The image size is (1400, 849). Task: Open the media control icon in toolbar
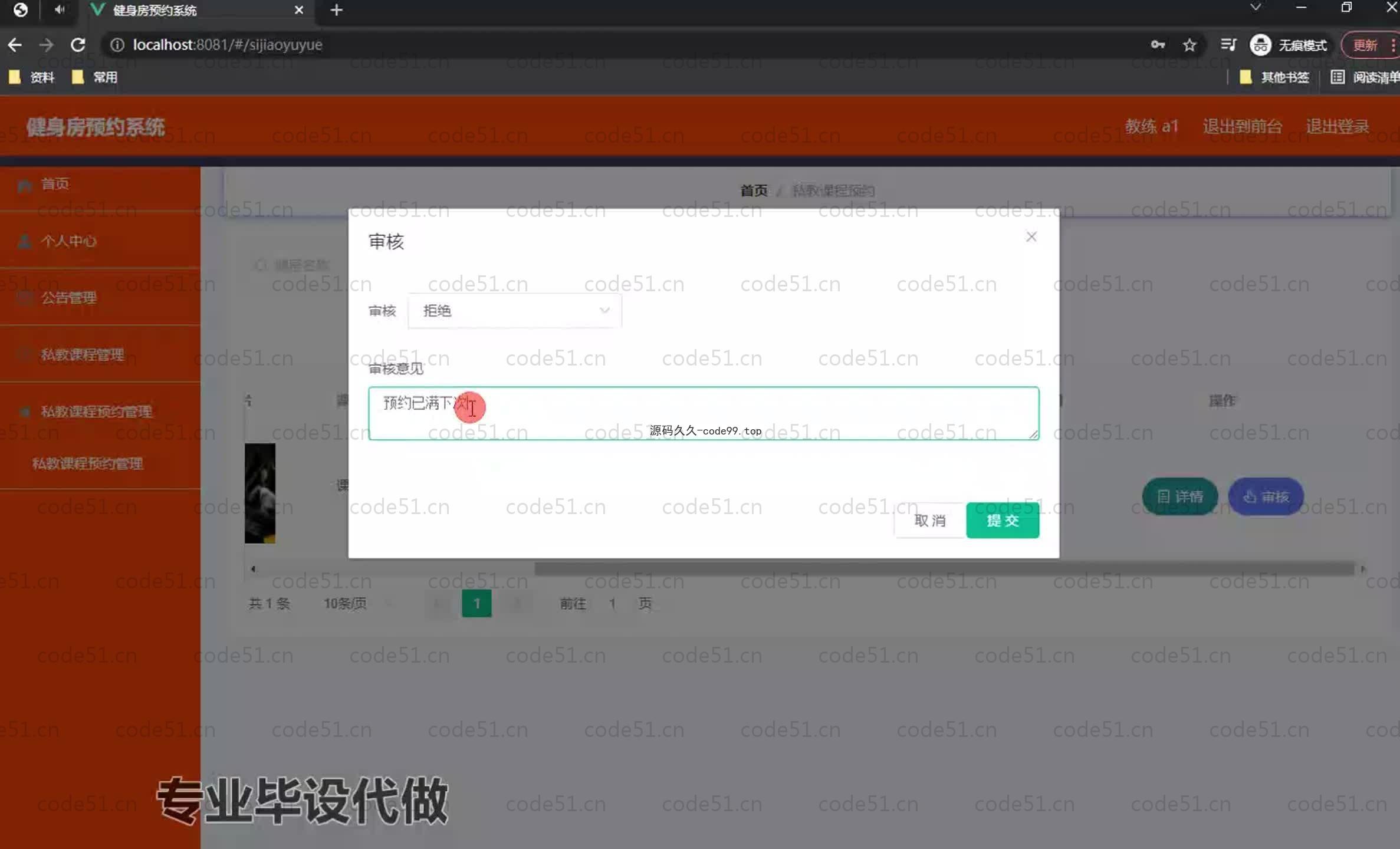[1228, 45]
